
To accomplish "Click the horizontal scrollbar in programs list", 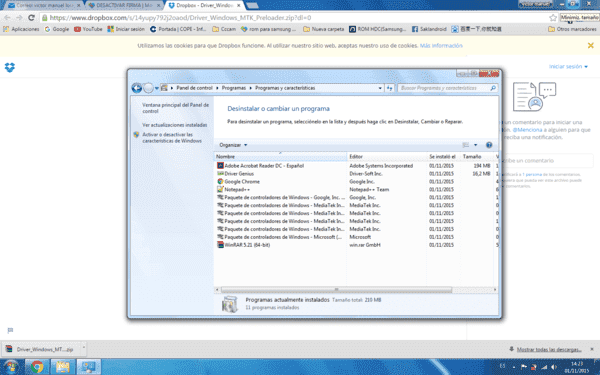I will pos(336,290).
